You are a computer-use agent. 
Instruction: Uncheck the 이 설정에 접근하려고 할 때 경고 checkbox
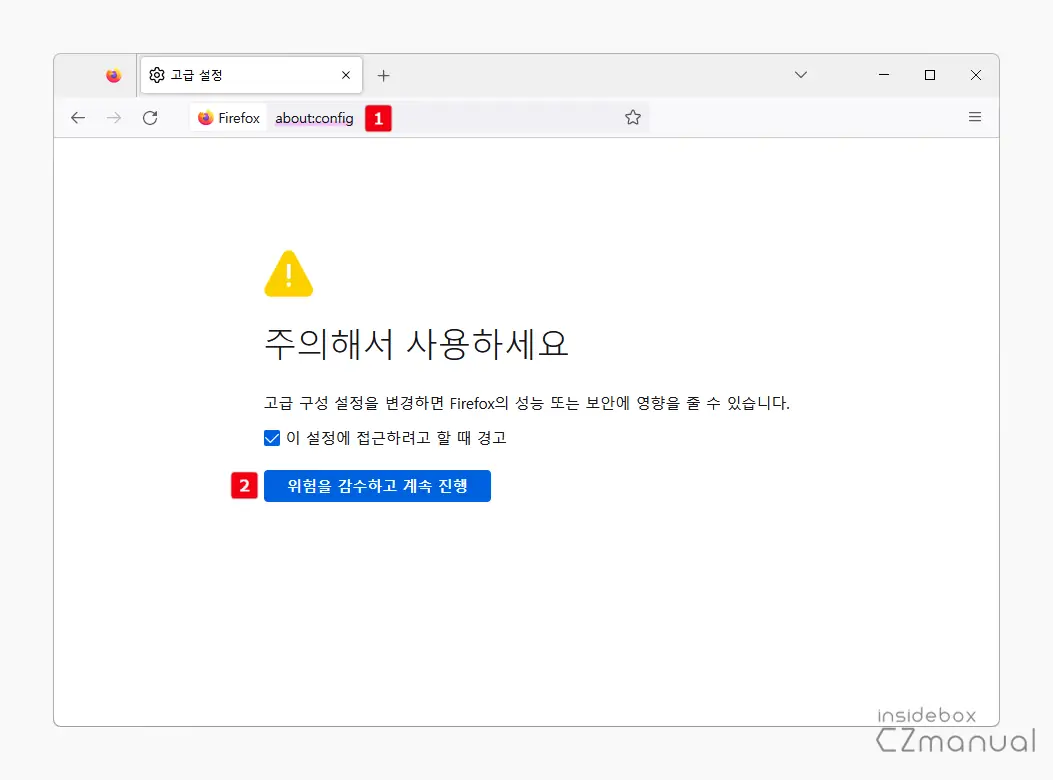(272, 437)
